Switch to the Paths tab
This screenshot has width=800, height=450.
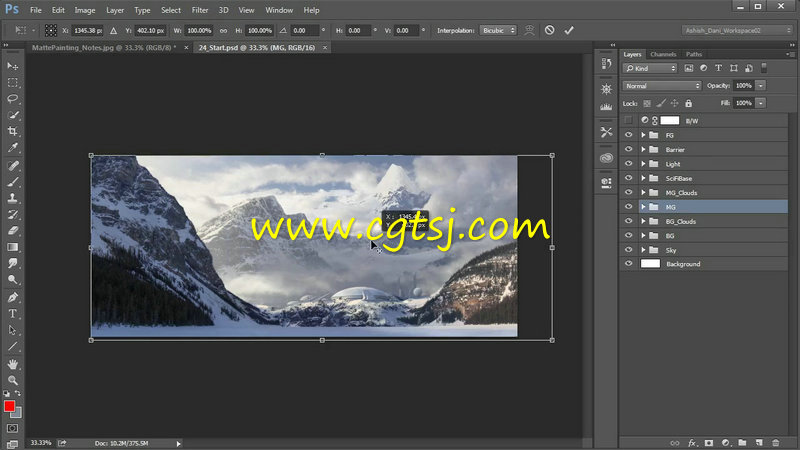694,54
